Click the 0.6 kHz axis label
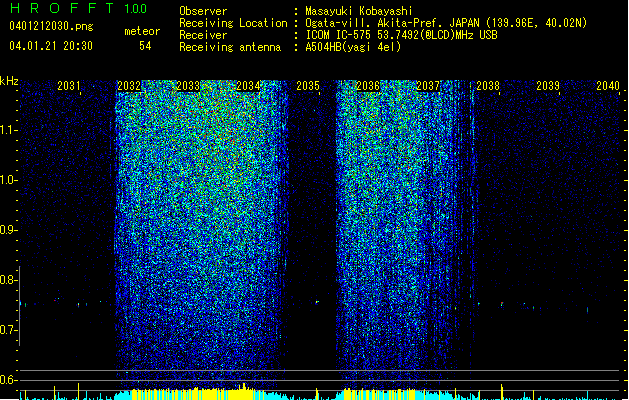 coord(8,380)
